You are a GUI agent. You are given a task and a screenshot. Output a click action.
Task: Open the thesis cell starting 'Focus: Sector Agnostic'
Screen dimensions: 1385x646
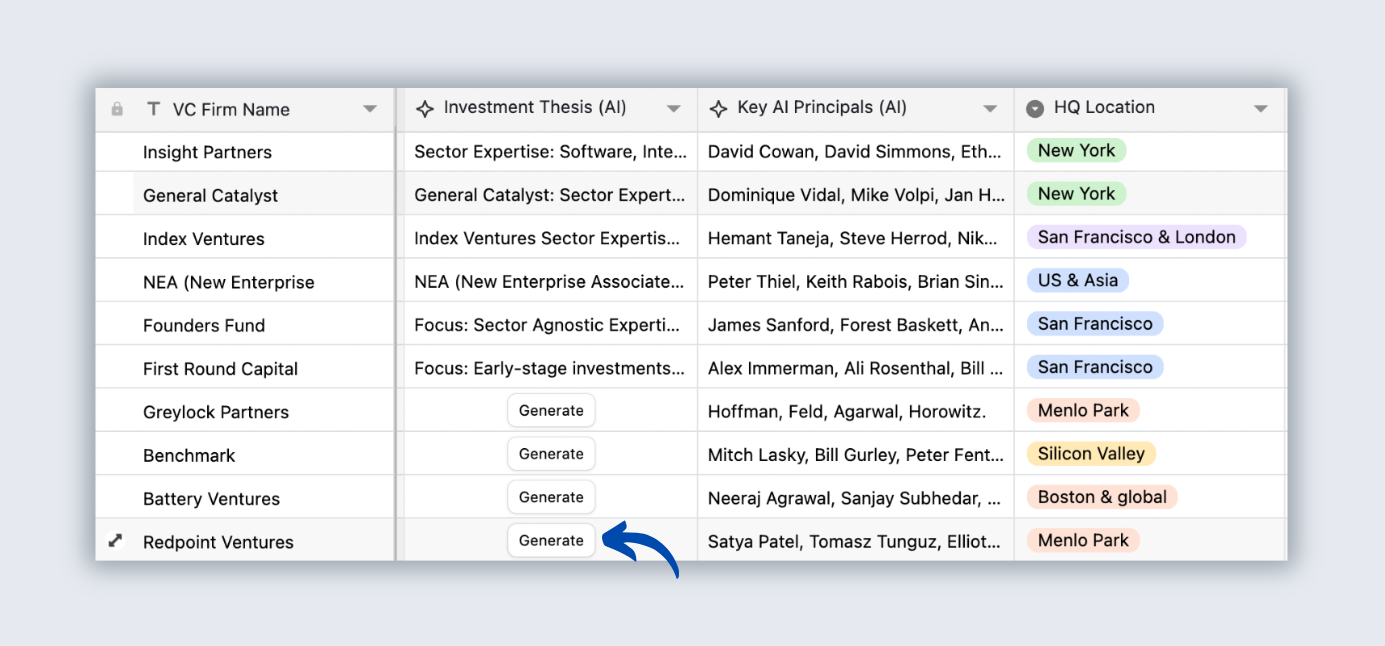tap(550, 325)
